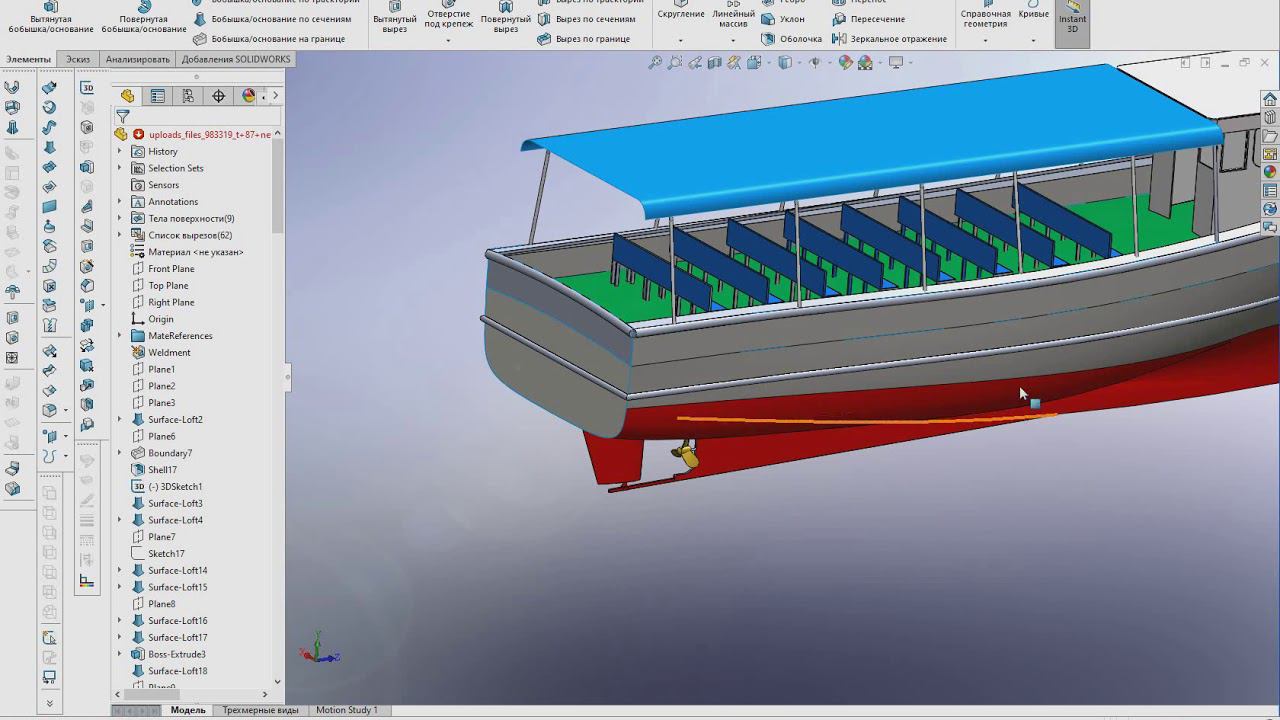
Task: Click the Reference Geometry (Справочная геометрия) tool
Action: tap(986, 15)
